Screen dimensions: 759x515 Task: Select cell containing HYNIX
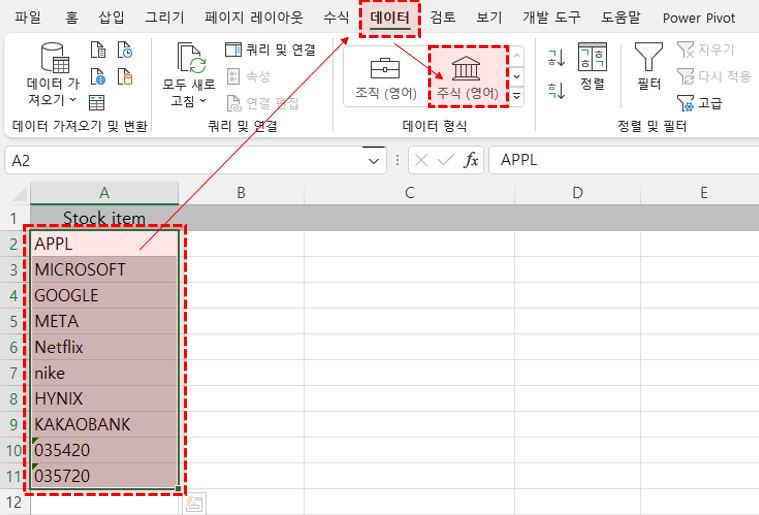click(x=104, y=398)
